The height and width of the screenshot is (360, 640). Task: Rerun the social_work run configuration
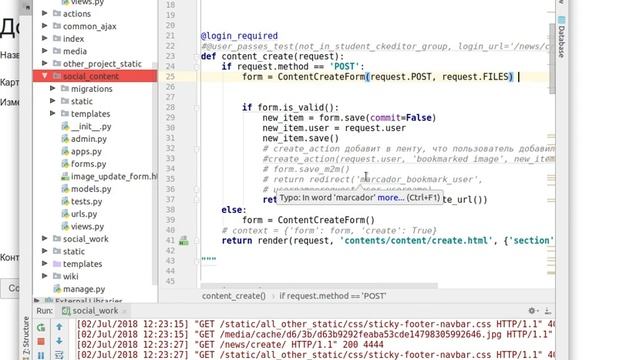click(x=41, y=328)
